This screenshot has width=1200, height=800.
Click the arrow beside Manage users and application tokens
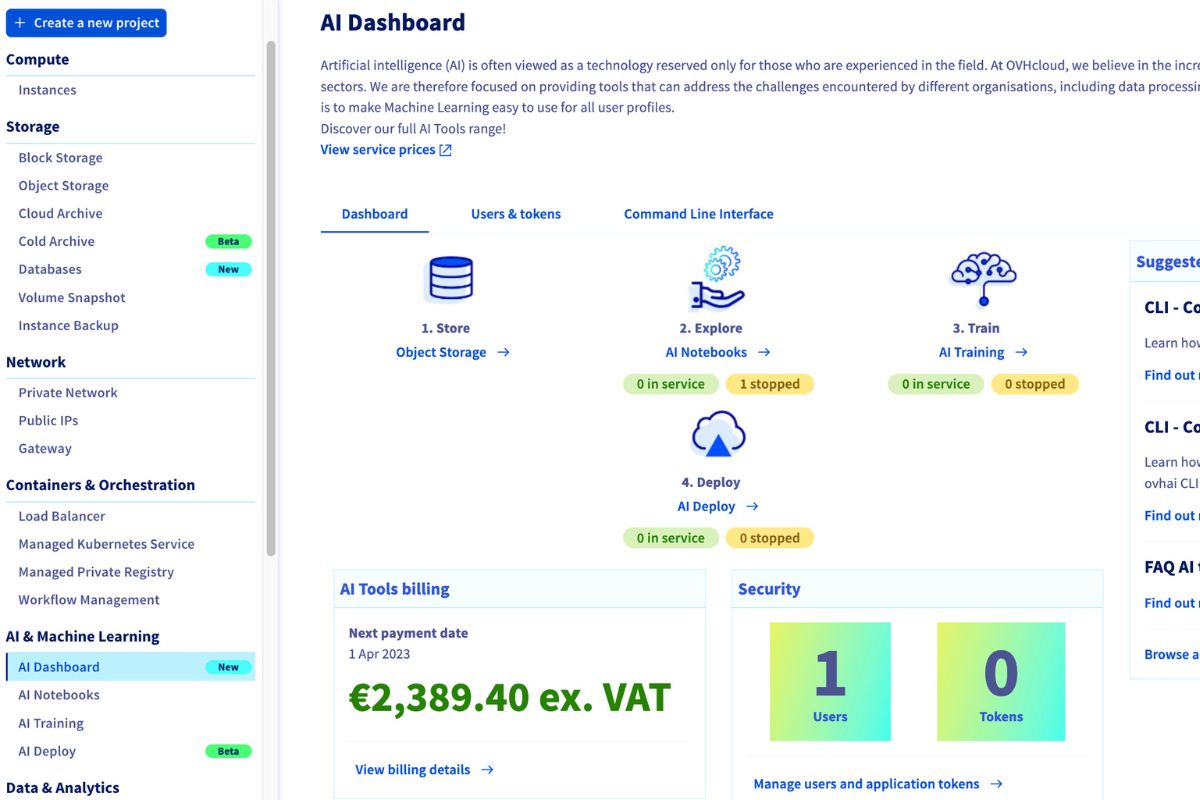point(996,784)
